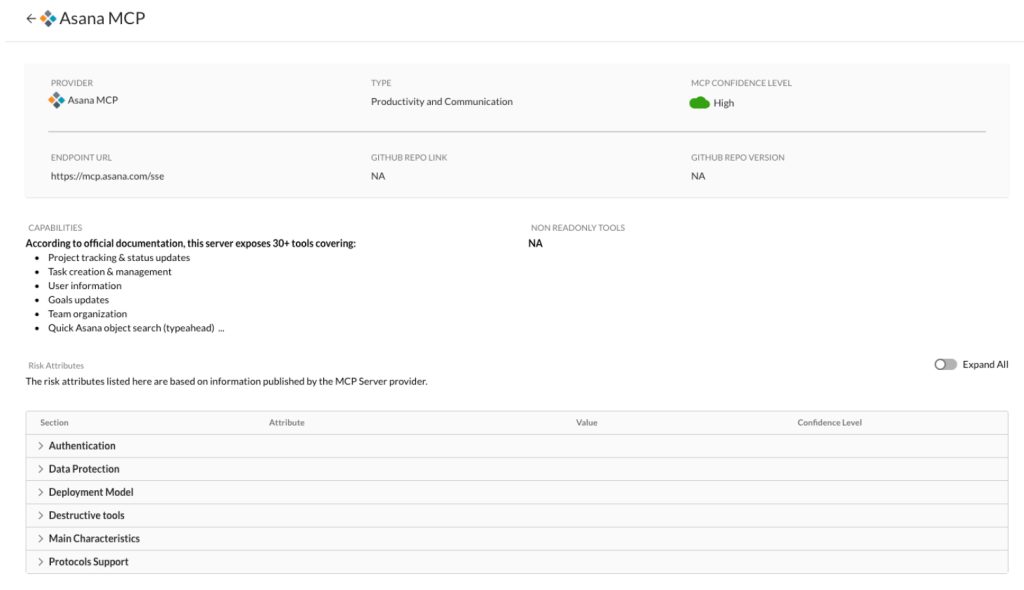Go back using the left arrow icon

point(31,18)
